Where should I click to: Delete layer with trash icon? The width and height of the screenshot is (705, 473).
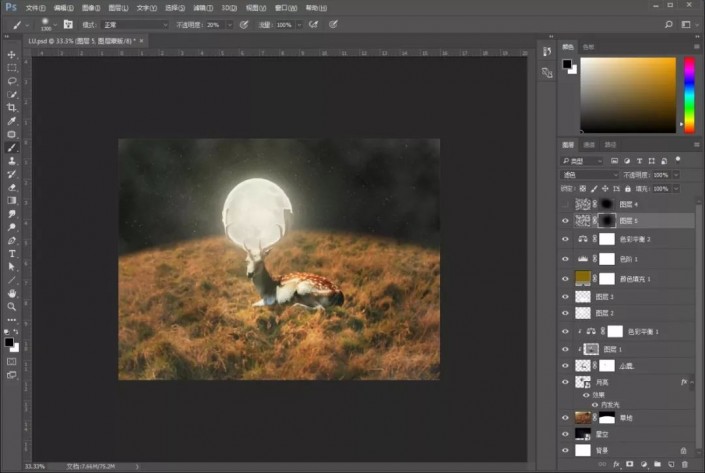(x=684, y=464)
